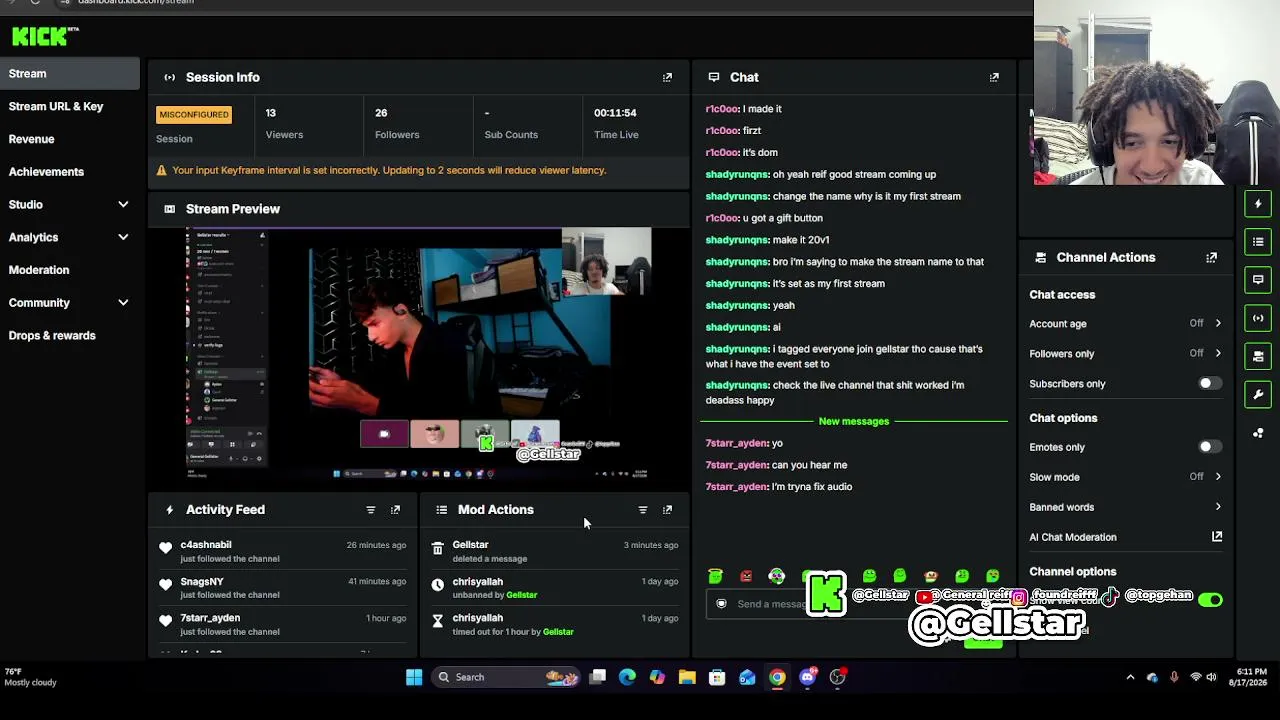Pop out the Mod Actions panel

(667, 510)
